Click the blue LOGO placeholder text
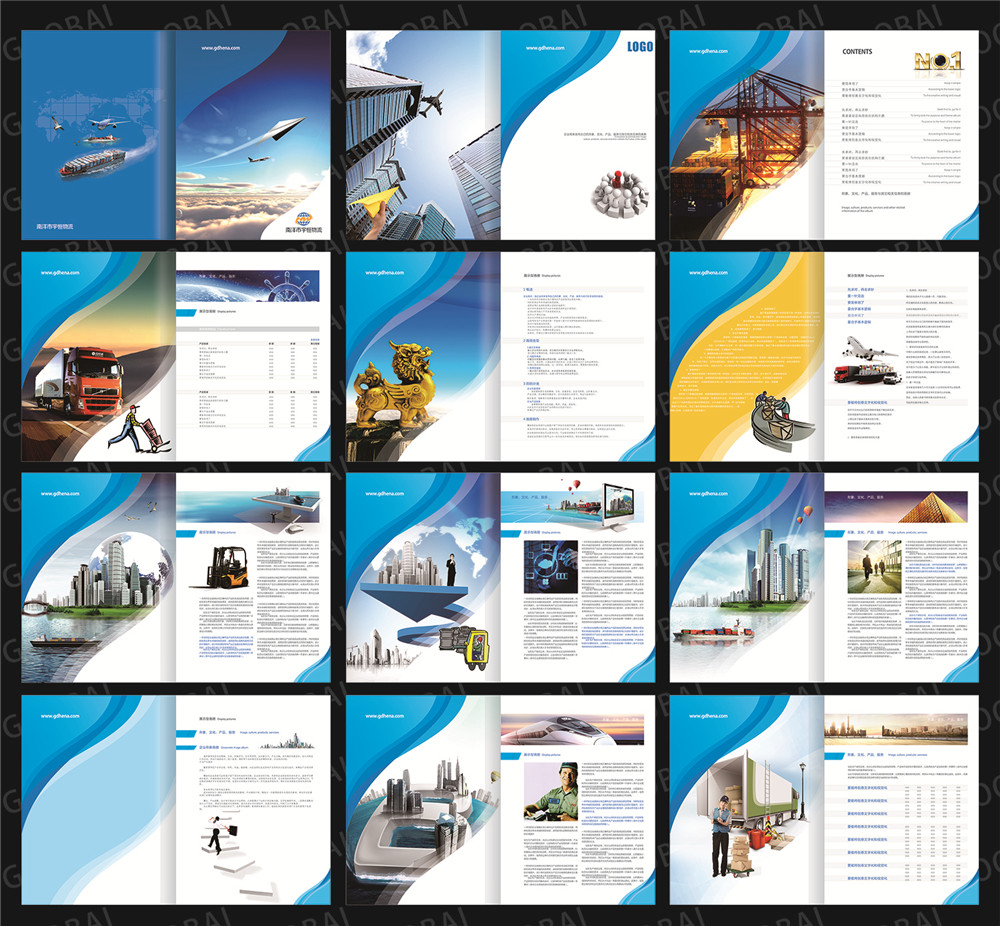Image resolution: width=1000 pixels, height=926 pixels. (640, 46)
